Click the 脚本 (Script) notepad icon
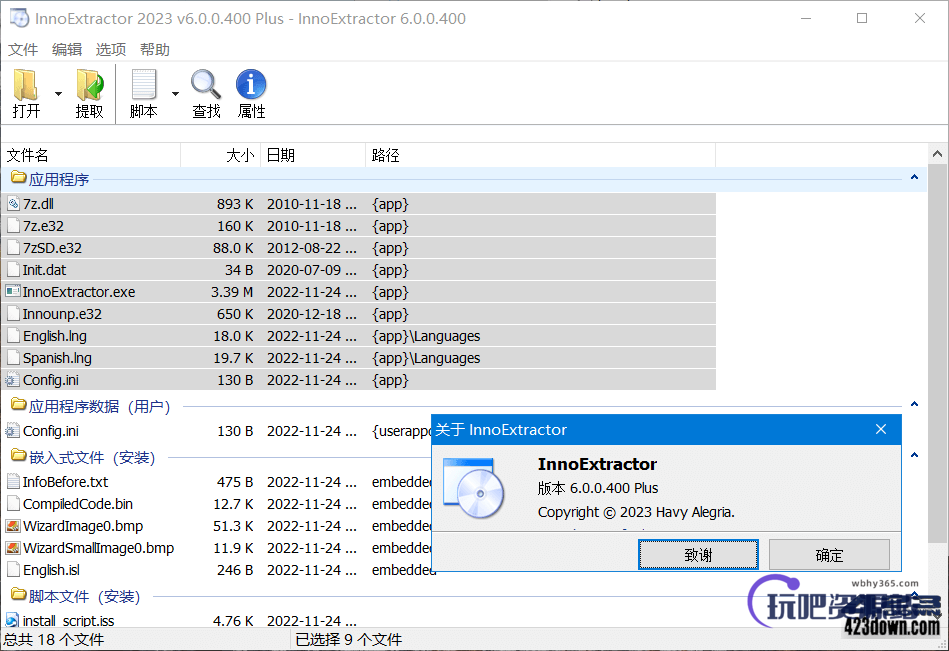This screenshot has width=949, height=651. click(143, 85)
